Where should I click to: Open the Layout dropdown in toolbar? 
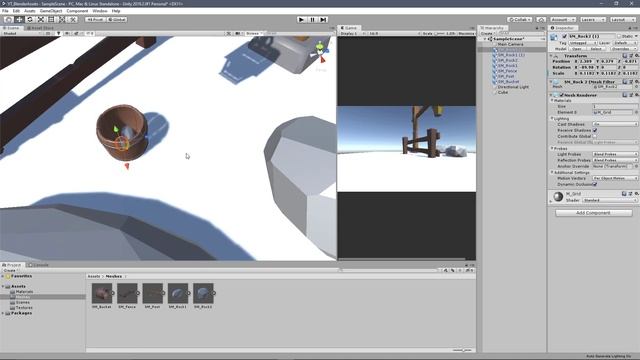(x=622, y=20)
